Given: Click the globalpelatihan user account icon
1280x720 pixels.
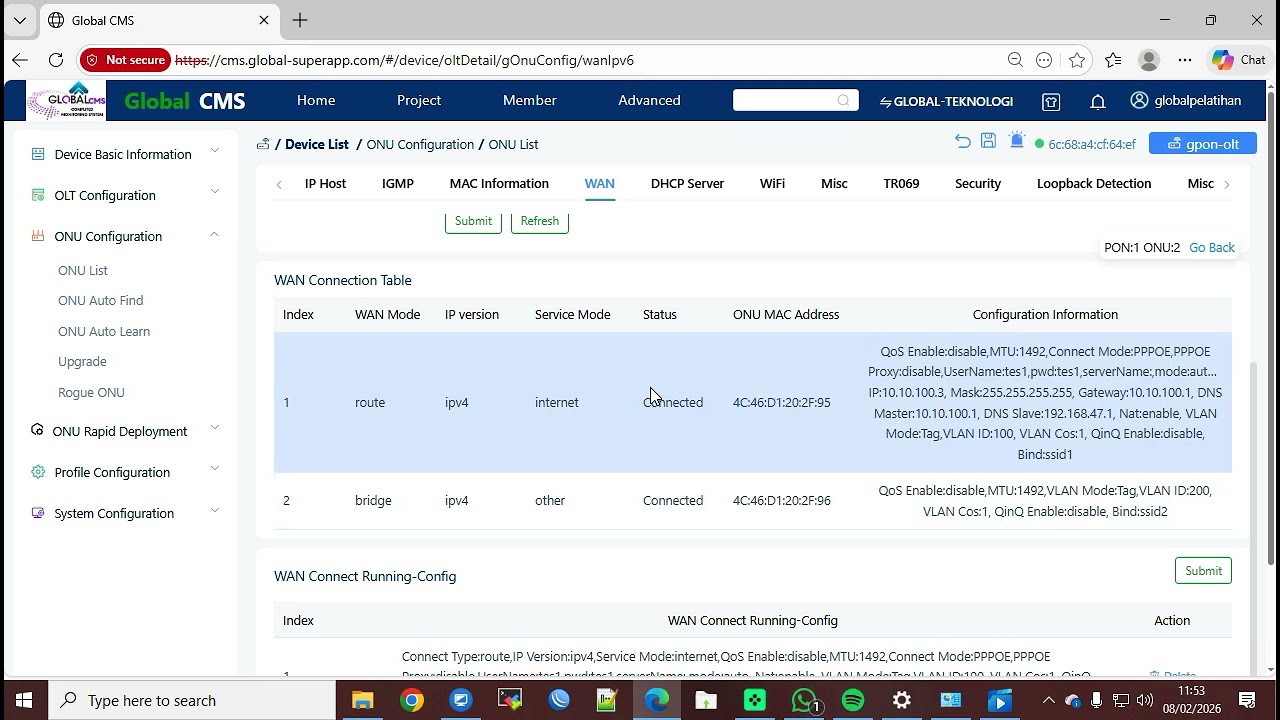Looking at the screenshot, I should [1139, 100].
